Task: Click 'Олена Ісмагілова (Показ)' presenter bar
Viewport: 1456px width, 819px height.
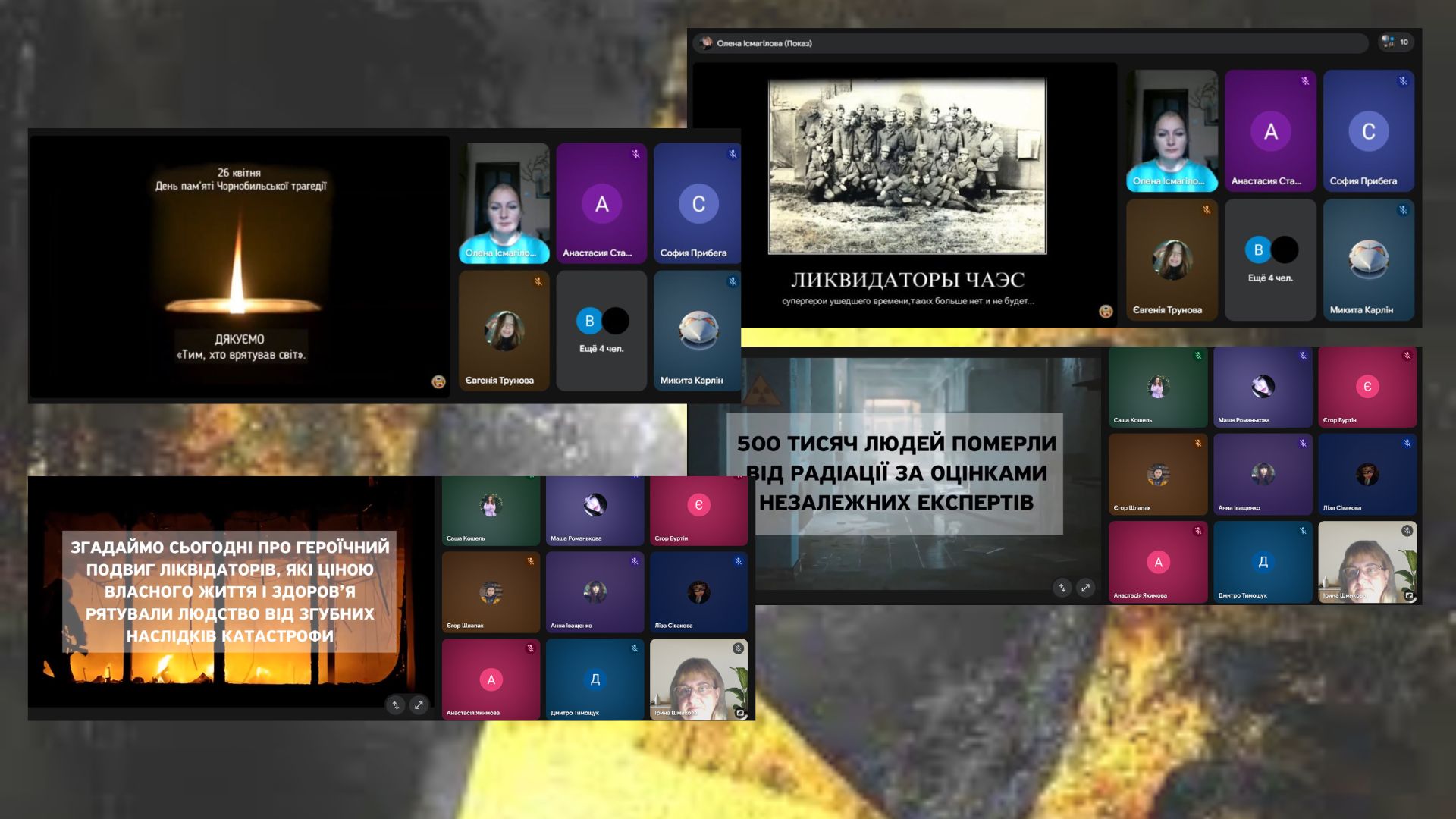Action: coord(764,43)
